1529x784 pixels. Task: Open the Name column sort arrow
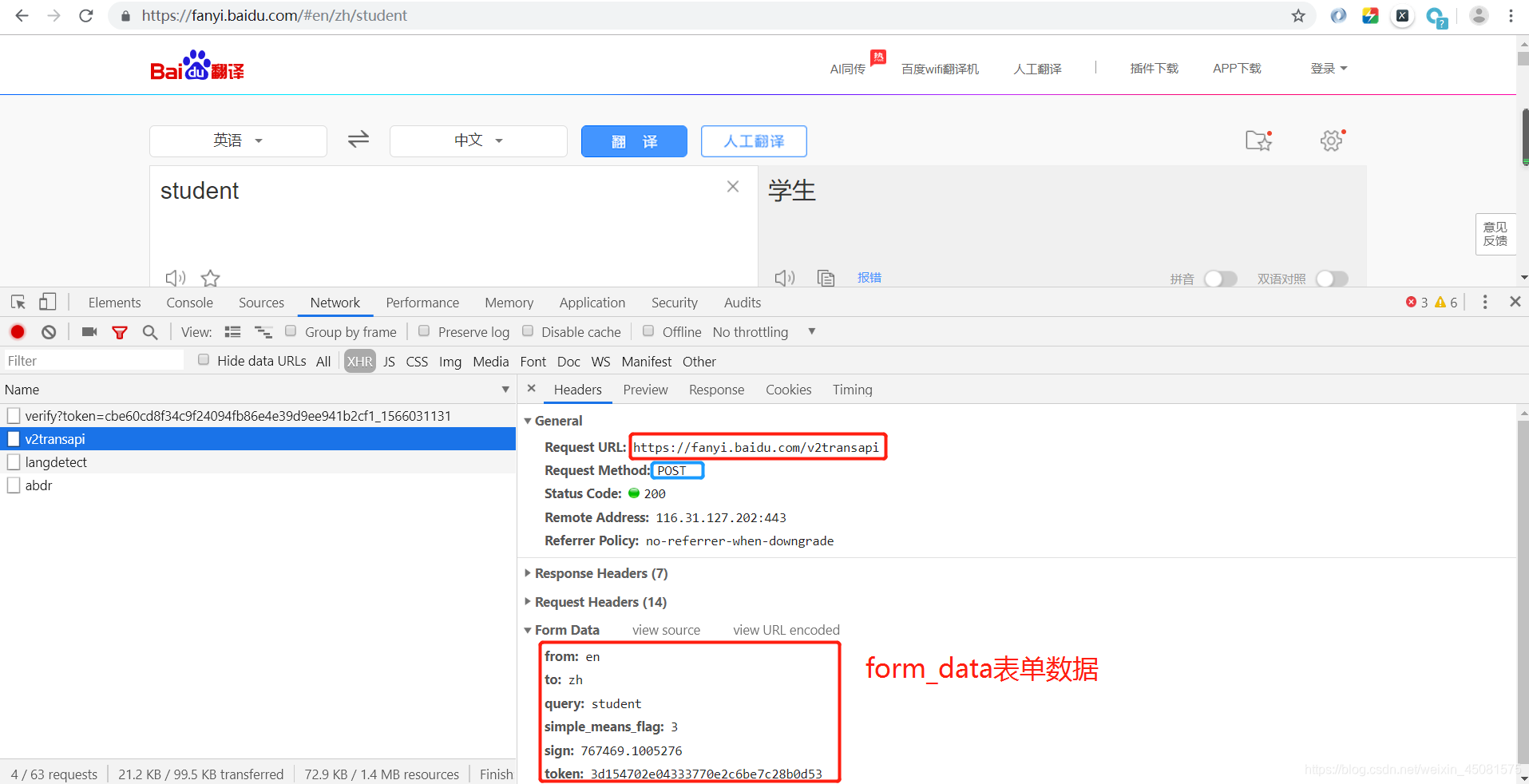point(505,390)
